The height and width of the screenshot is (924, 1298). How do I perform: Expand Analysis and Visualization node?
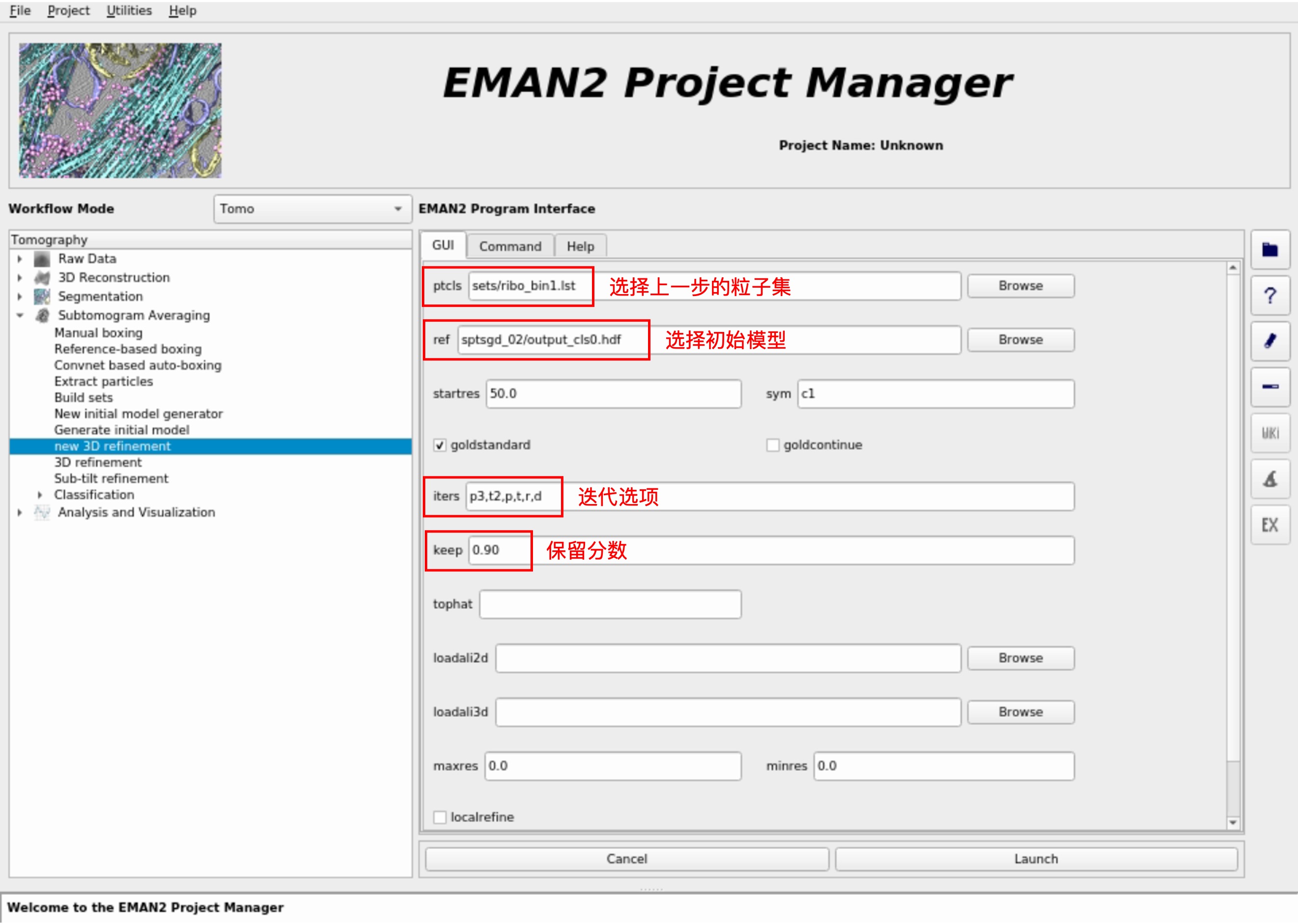(x=20, y=512)
